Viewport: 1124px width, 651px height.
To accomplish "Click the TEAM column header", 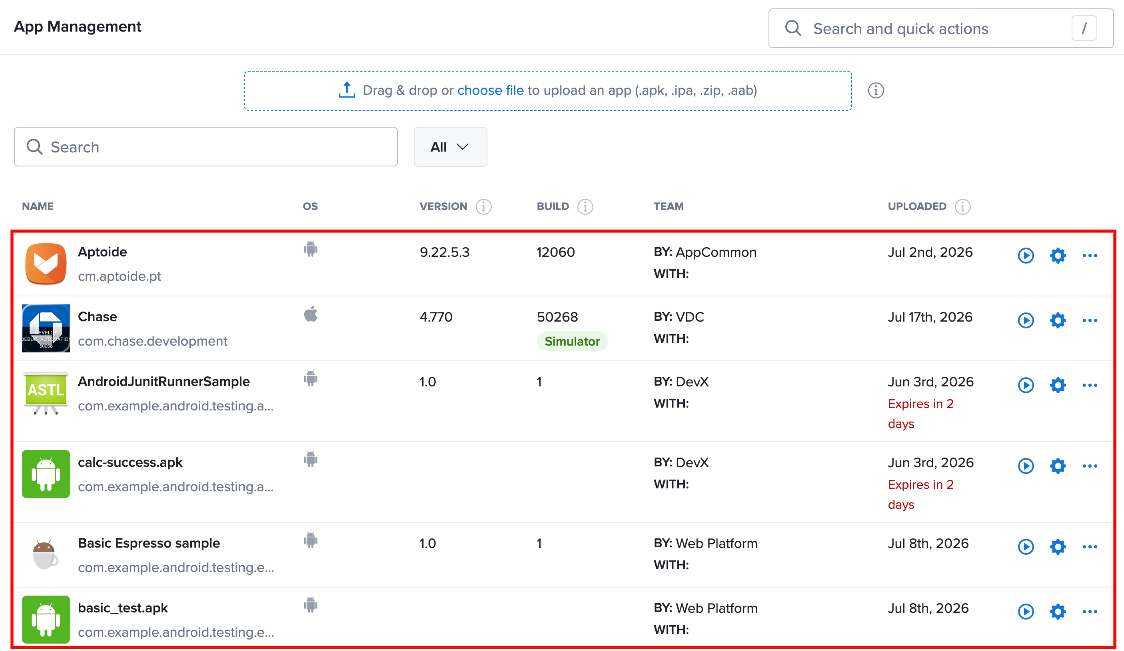I will (669, 206).
